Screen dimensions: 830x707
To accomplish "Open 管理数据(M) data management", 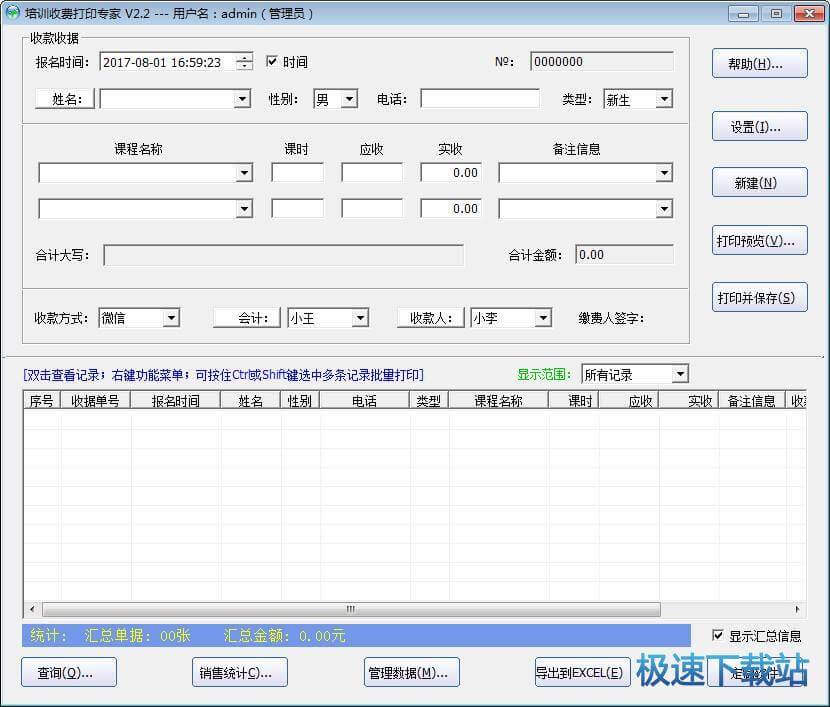I will [411, 672].
